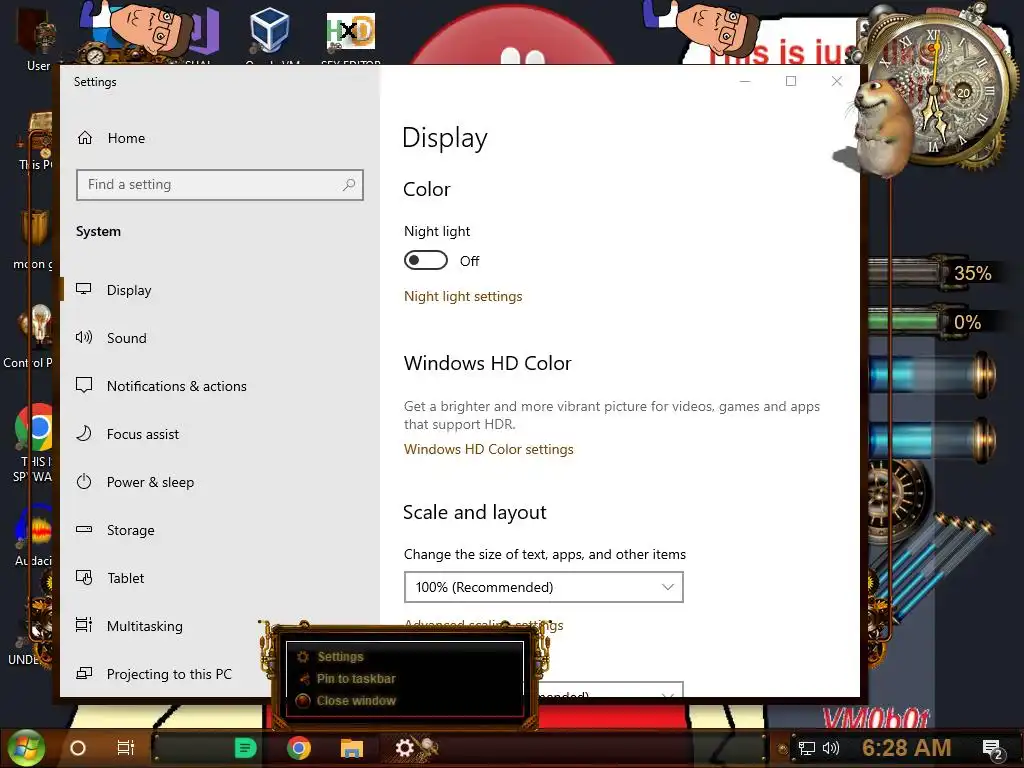1024x768 pixels.
Task: Click the Storage drive icon
Action: coord(84,530)
